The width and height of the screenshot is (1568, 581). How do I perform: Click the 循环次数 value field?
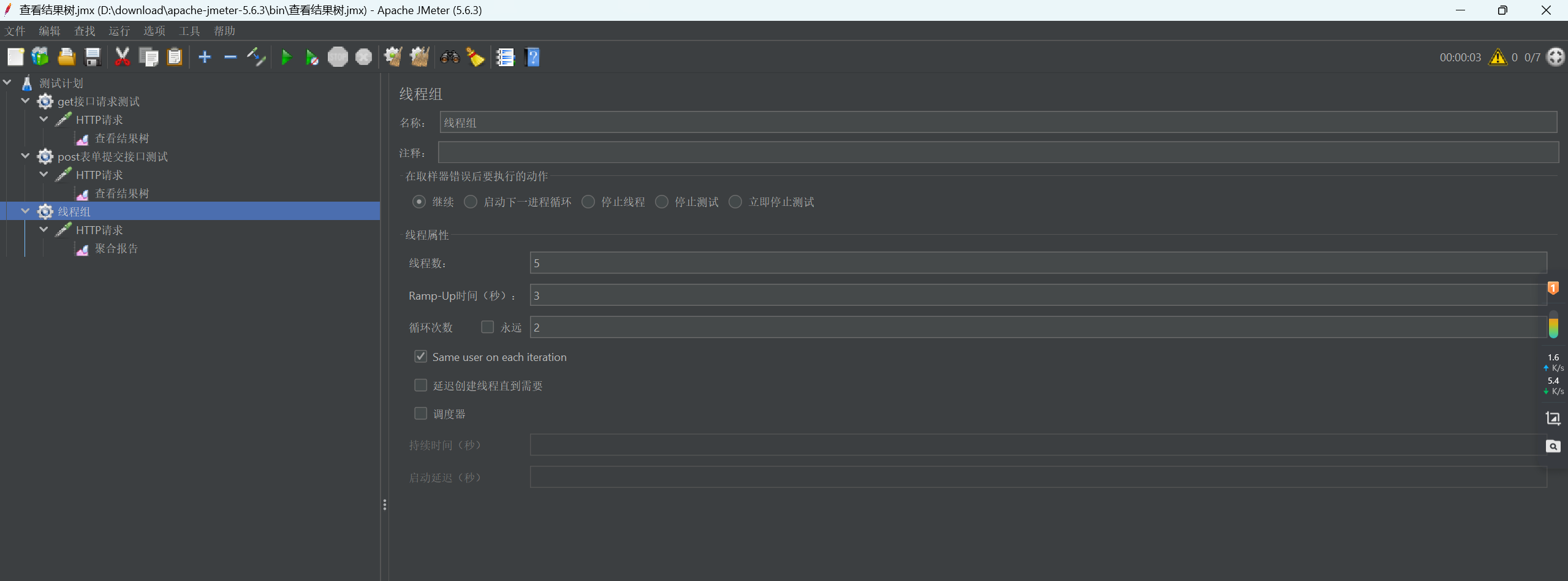pyautogui.click(x=1038, y=327)
